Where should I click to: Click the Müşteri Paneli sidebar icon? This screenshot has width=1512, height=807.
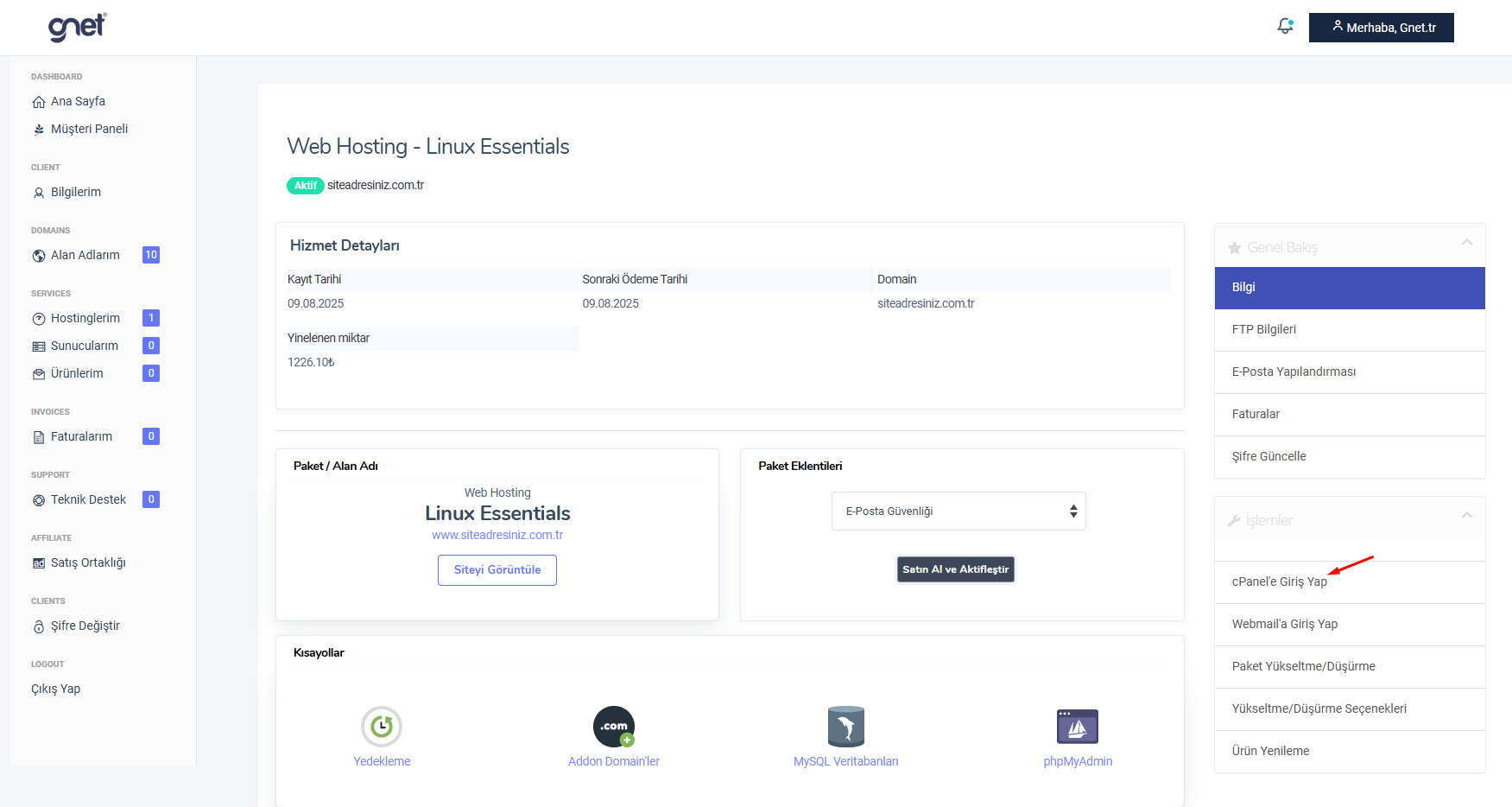click(x=39, y=130)
